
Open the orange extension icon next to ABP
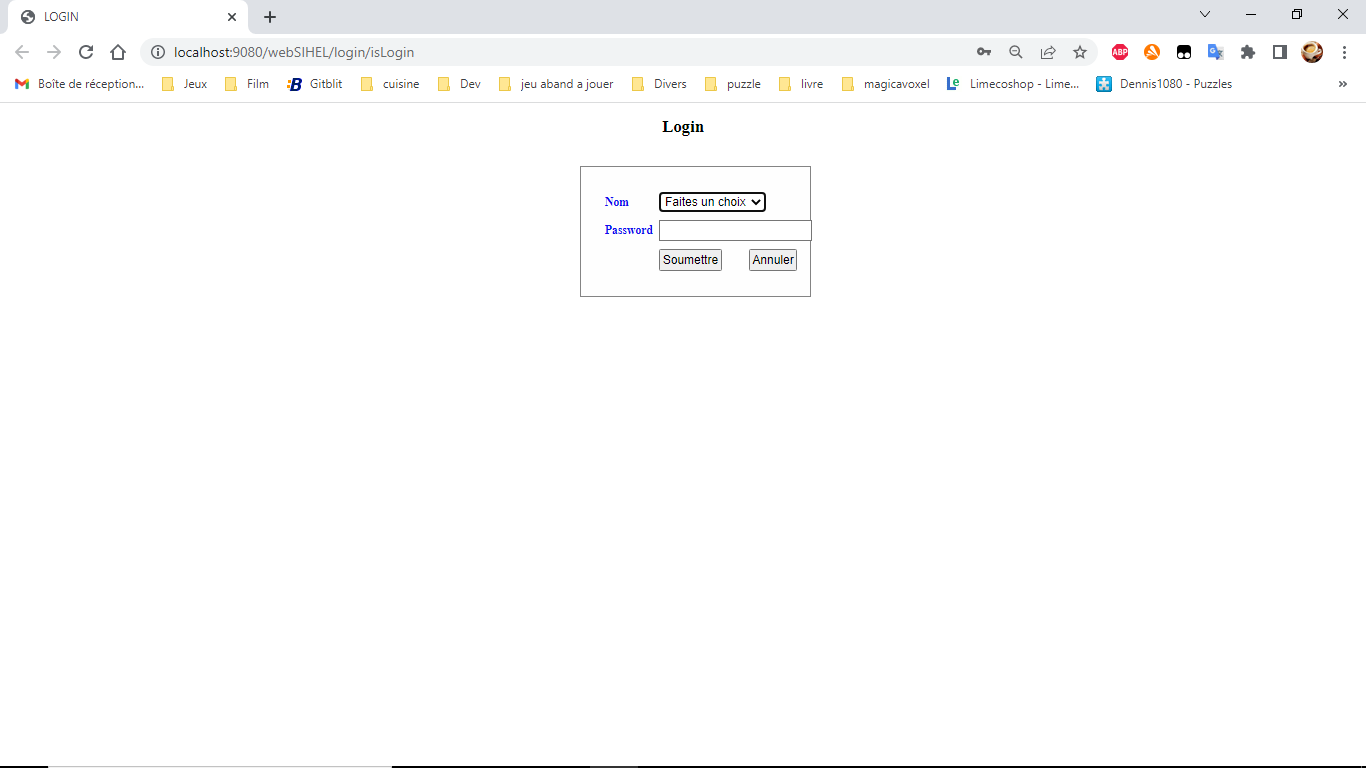pyautogui.click(x=1152, y=52)
